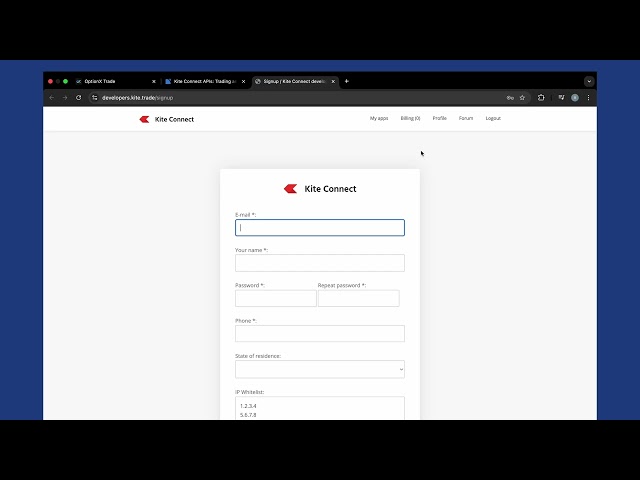The image size is (640, 480).
Task: Click the Repeat password field
Action: [358, 298]
